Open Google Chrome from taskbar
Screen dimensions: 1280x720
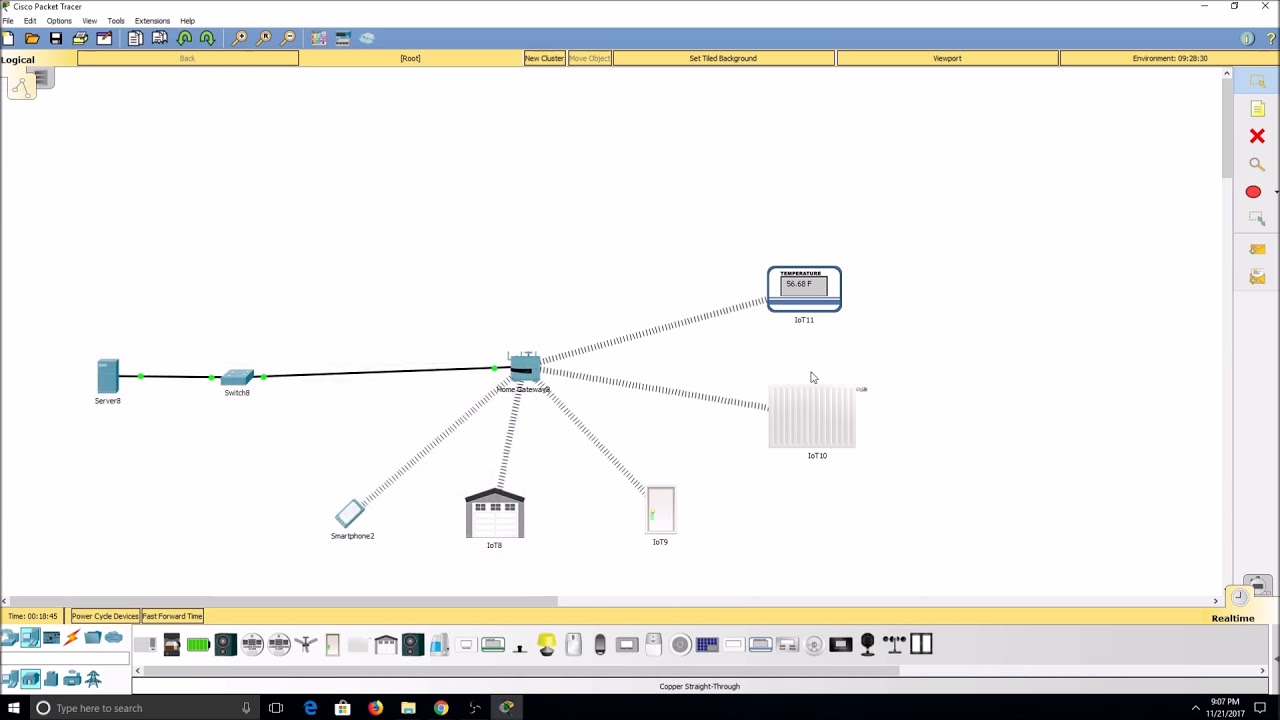[441, 708]
